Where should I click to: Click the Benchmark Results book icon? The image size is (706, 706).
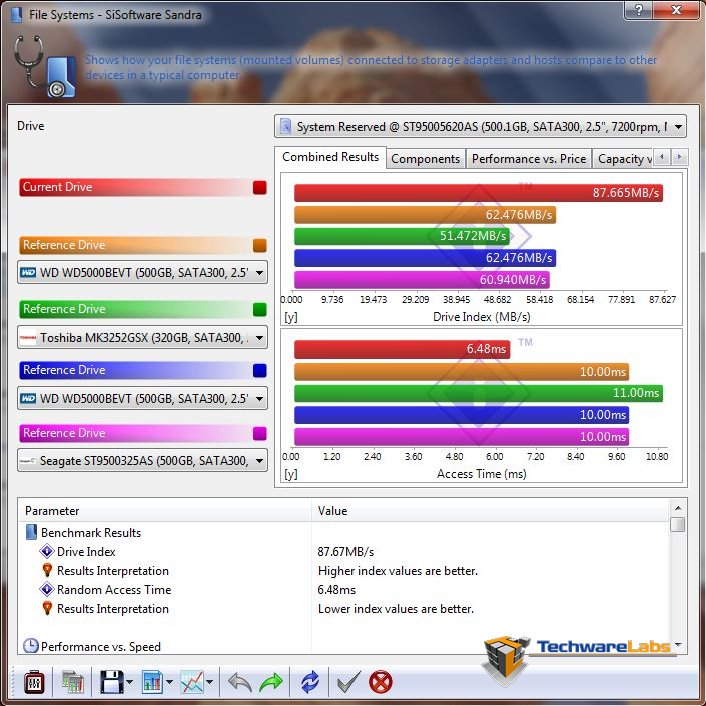pyautogui.click(x=31, y=532)
